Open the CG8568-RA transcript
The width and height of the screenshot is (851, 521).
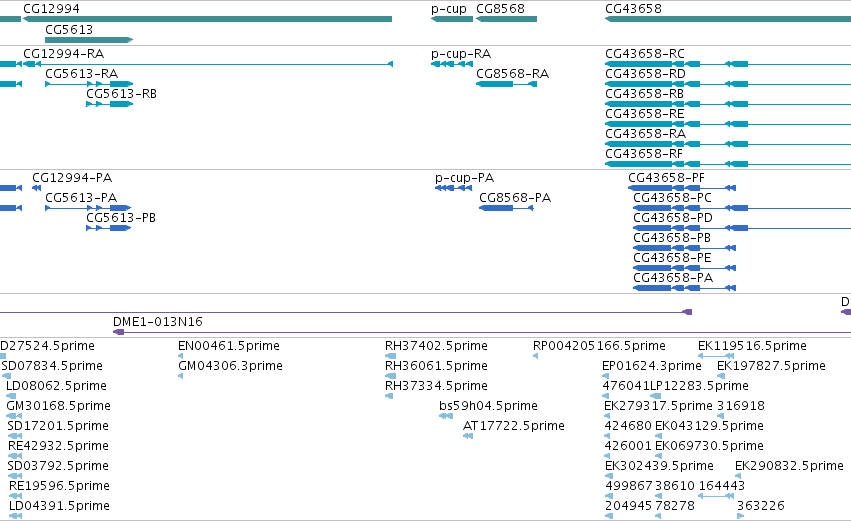pos(512,74)
